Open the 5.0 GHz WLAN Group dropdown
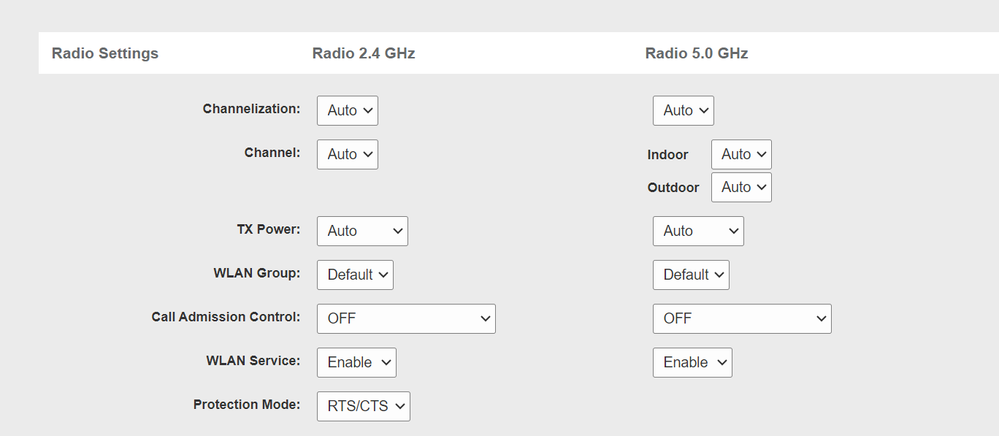The image size is (999, 436). 691,275
